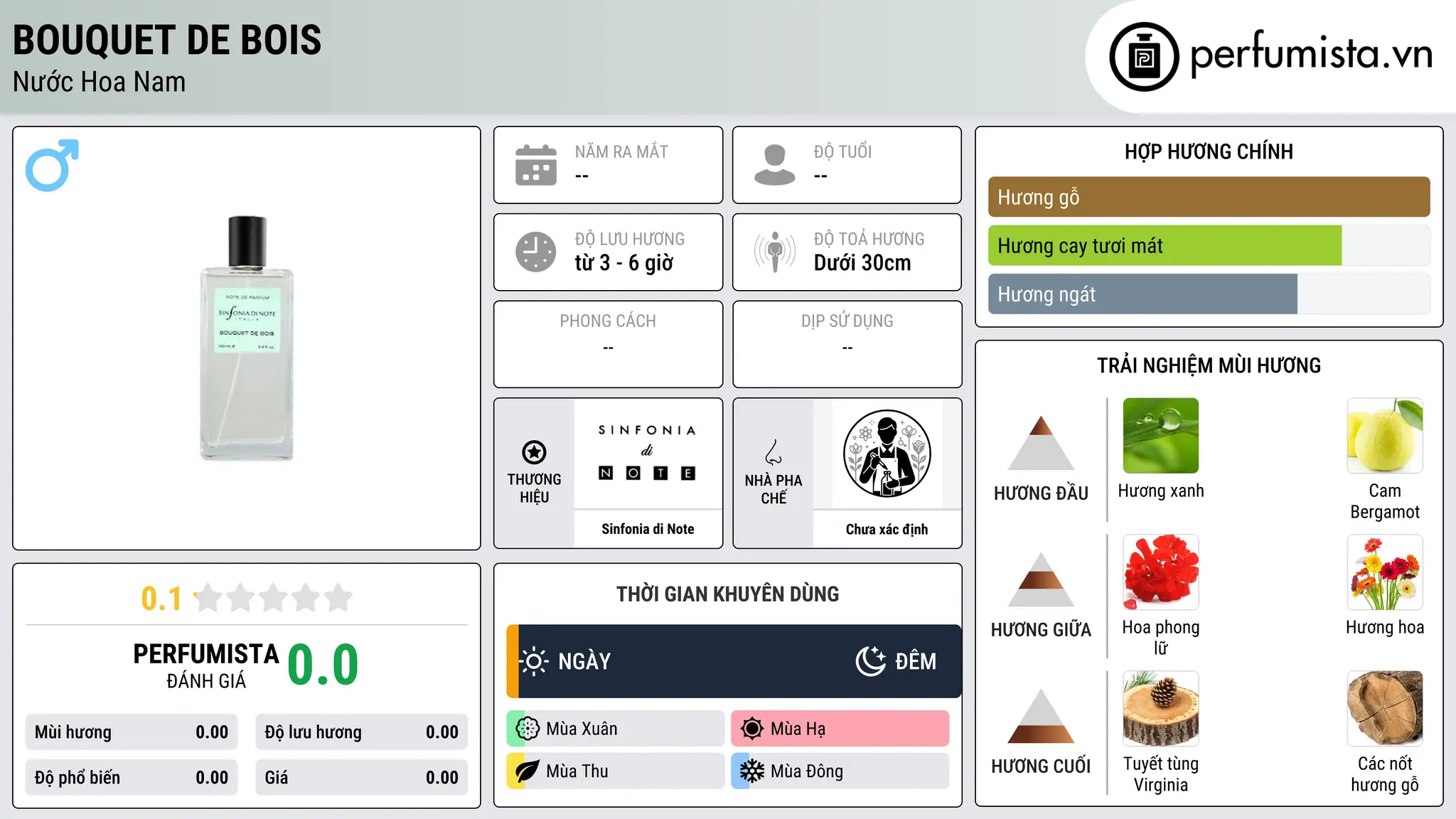Click the Hương gỗ accord bar

tap(1209, 197)
